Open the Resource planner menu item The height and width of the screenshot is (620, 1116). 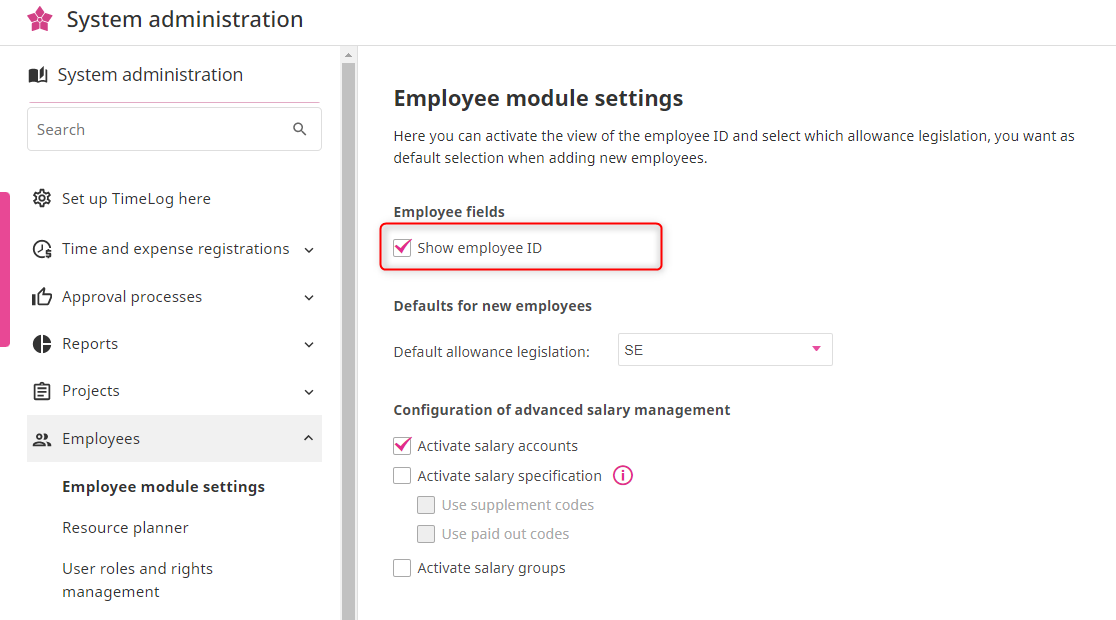(125, 527)
